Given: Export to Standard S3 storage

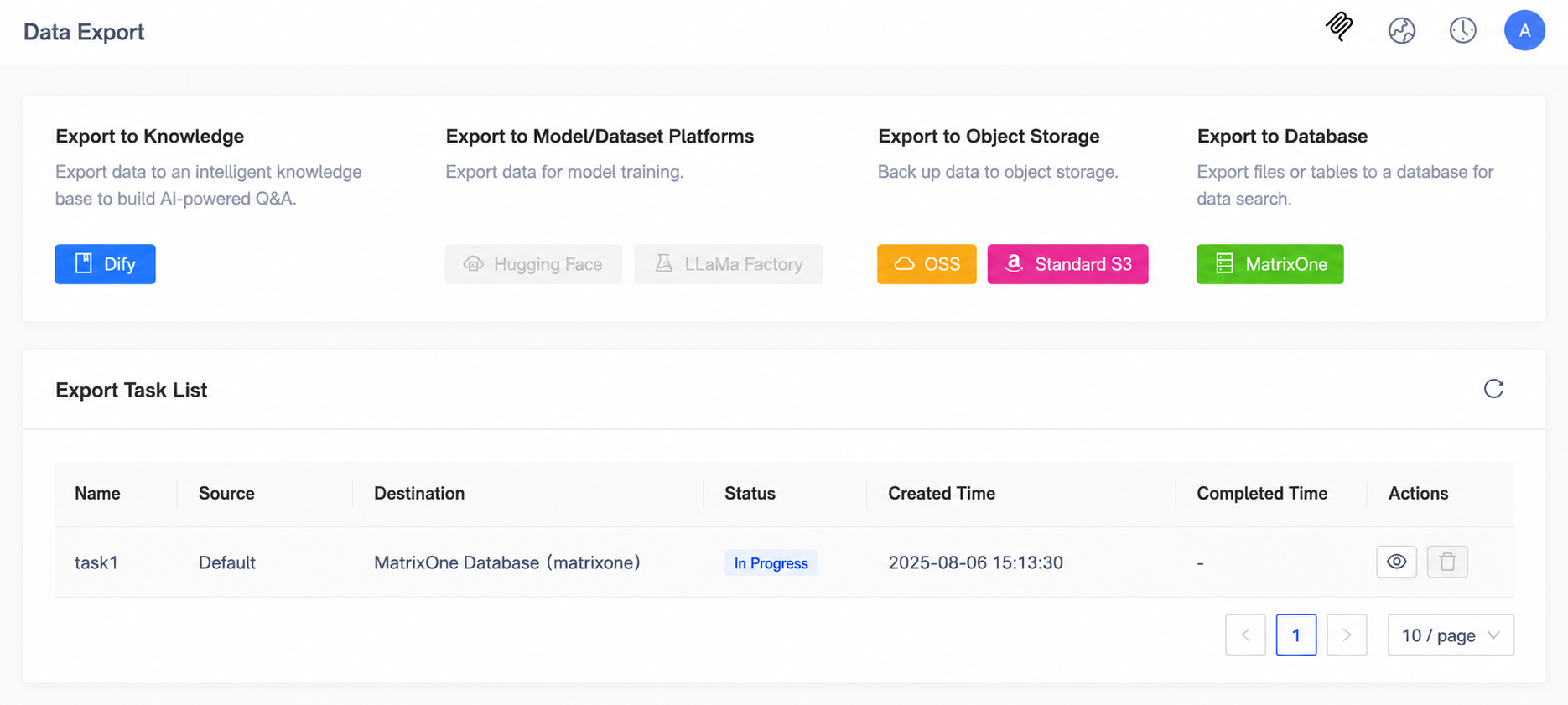Looking at the screenshot, I should pyautogui.click(x=1067, y=264).
